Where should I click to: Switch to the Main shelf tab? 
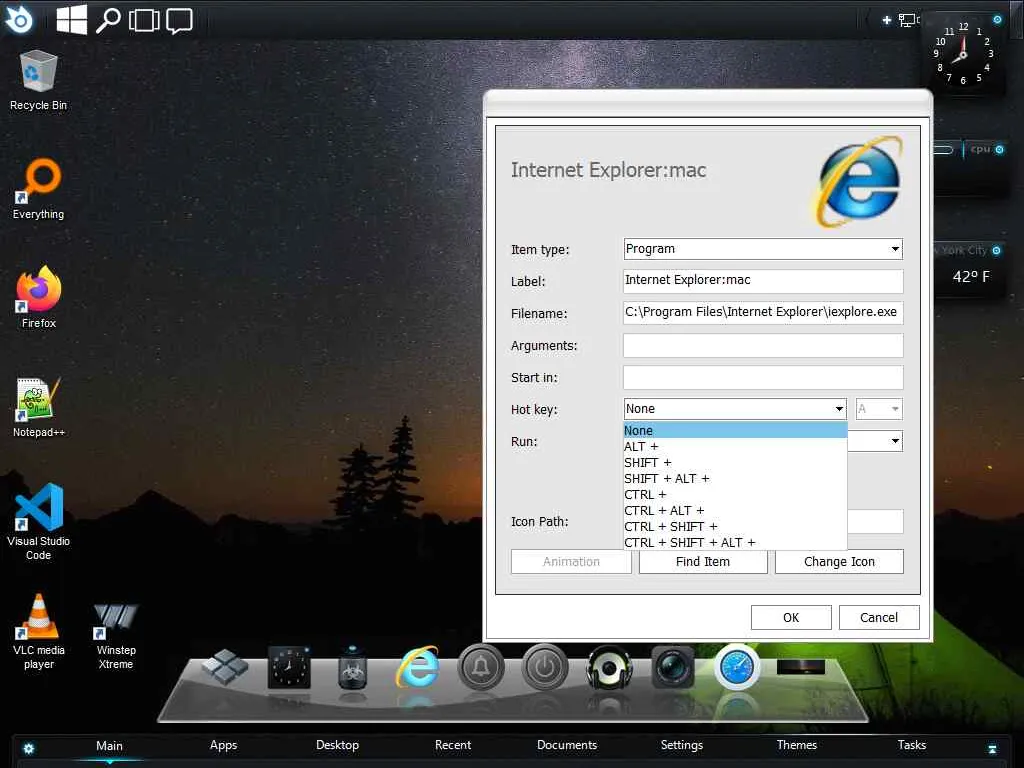(x=109, y=746)
